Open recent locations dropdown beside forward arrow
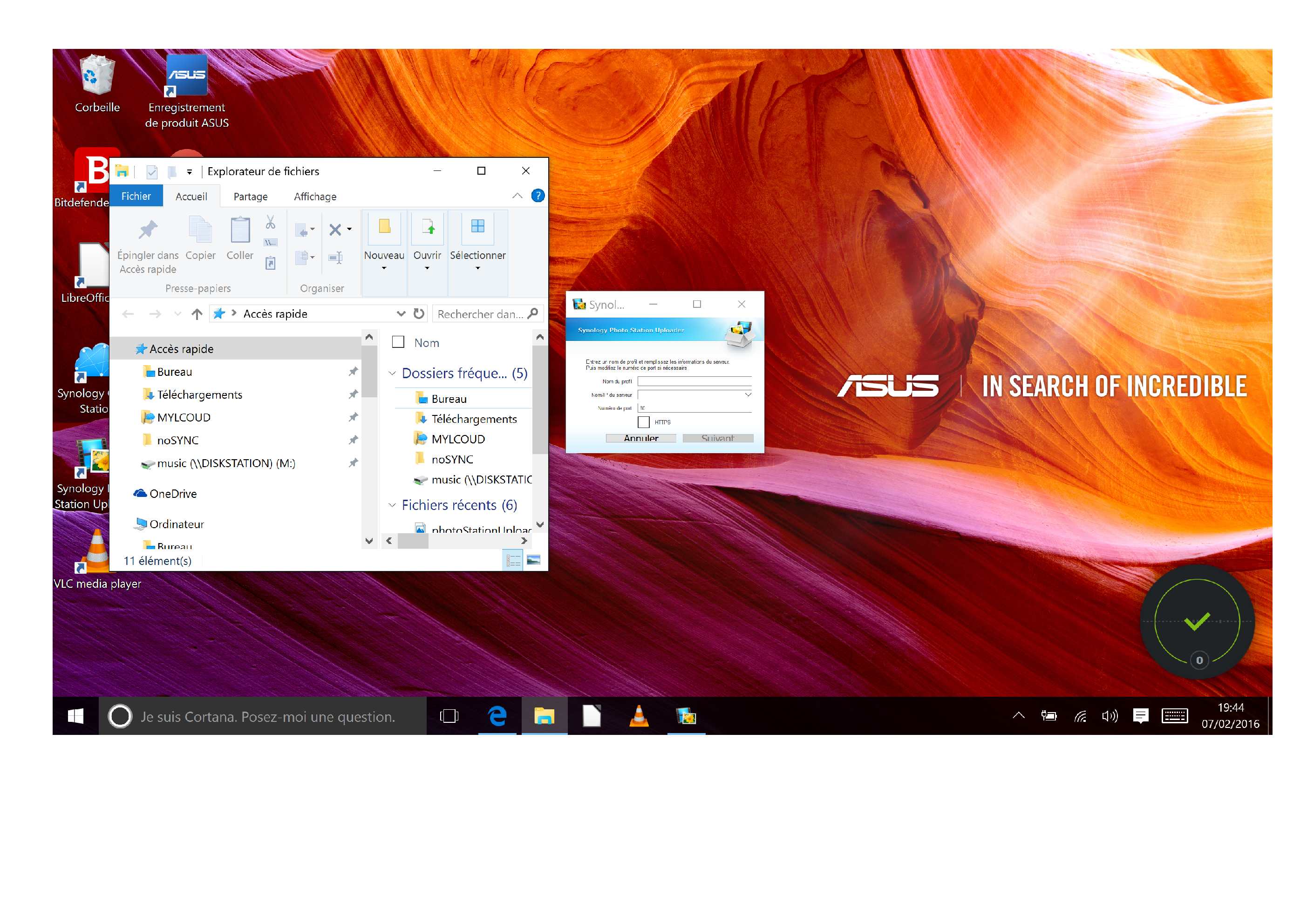This screenshot has width=1307, height=924. [177, 314]
